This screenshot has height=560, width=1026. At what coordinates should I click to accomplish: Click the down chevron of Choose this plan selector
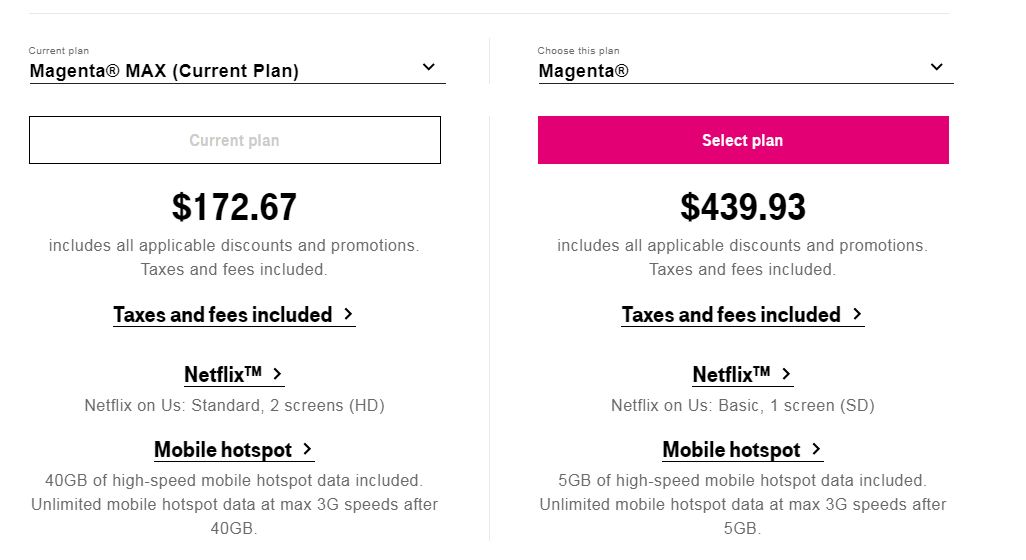pos(937,67)
